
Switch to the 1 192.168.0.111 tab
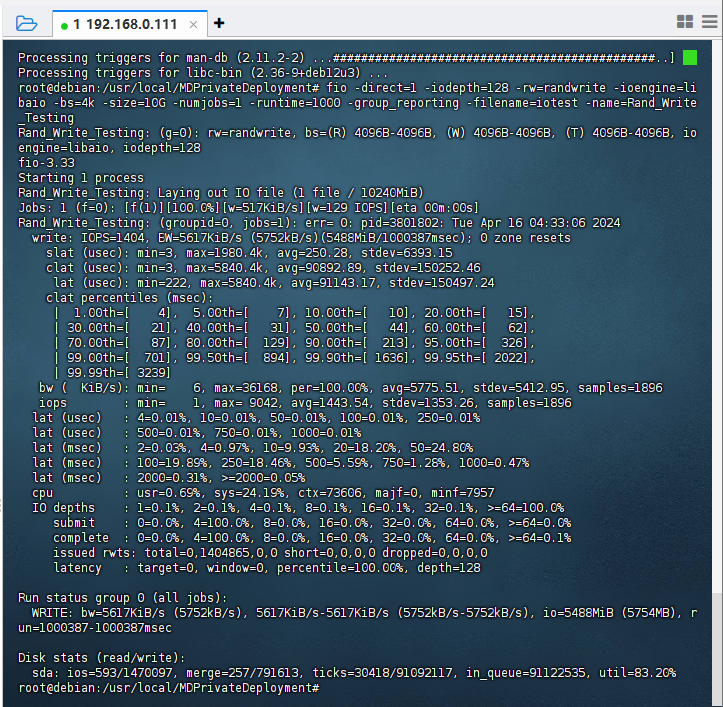click(x=125, y=23)
